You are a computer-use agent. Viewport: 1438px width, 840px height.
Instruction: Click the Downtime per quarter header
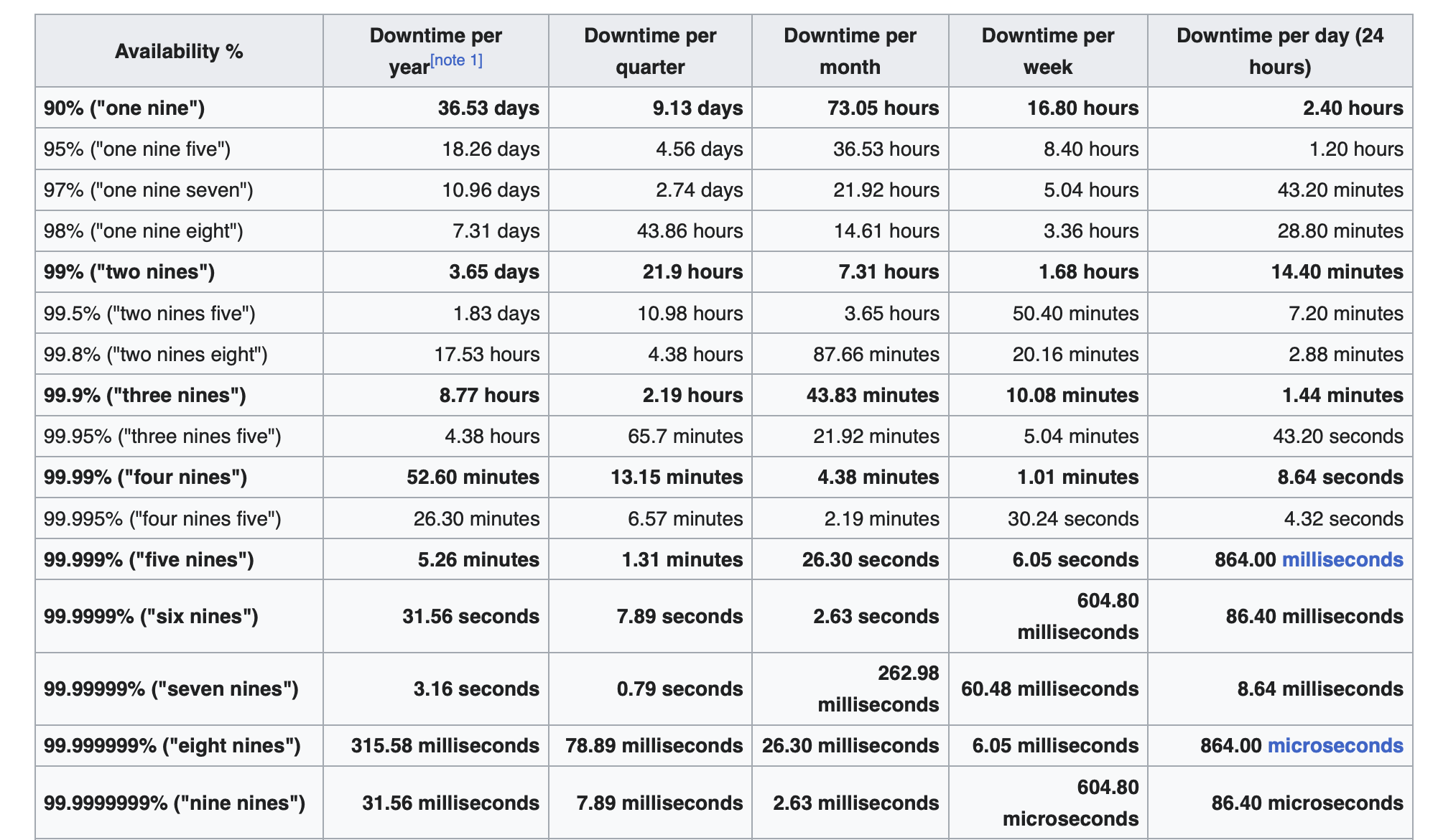pos(650,52)
